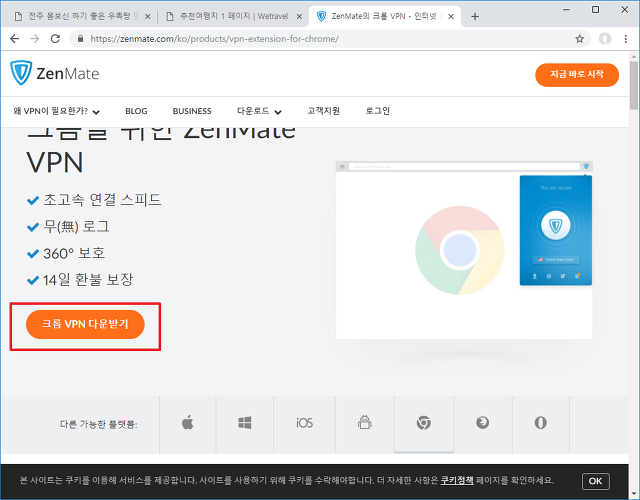Select the Firefox platform icon
Screen dimensions: 640x500
pos(482,422)
